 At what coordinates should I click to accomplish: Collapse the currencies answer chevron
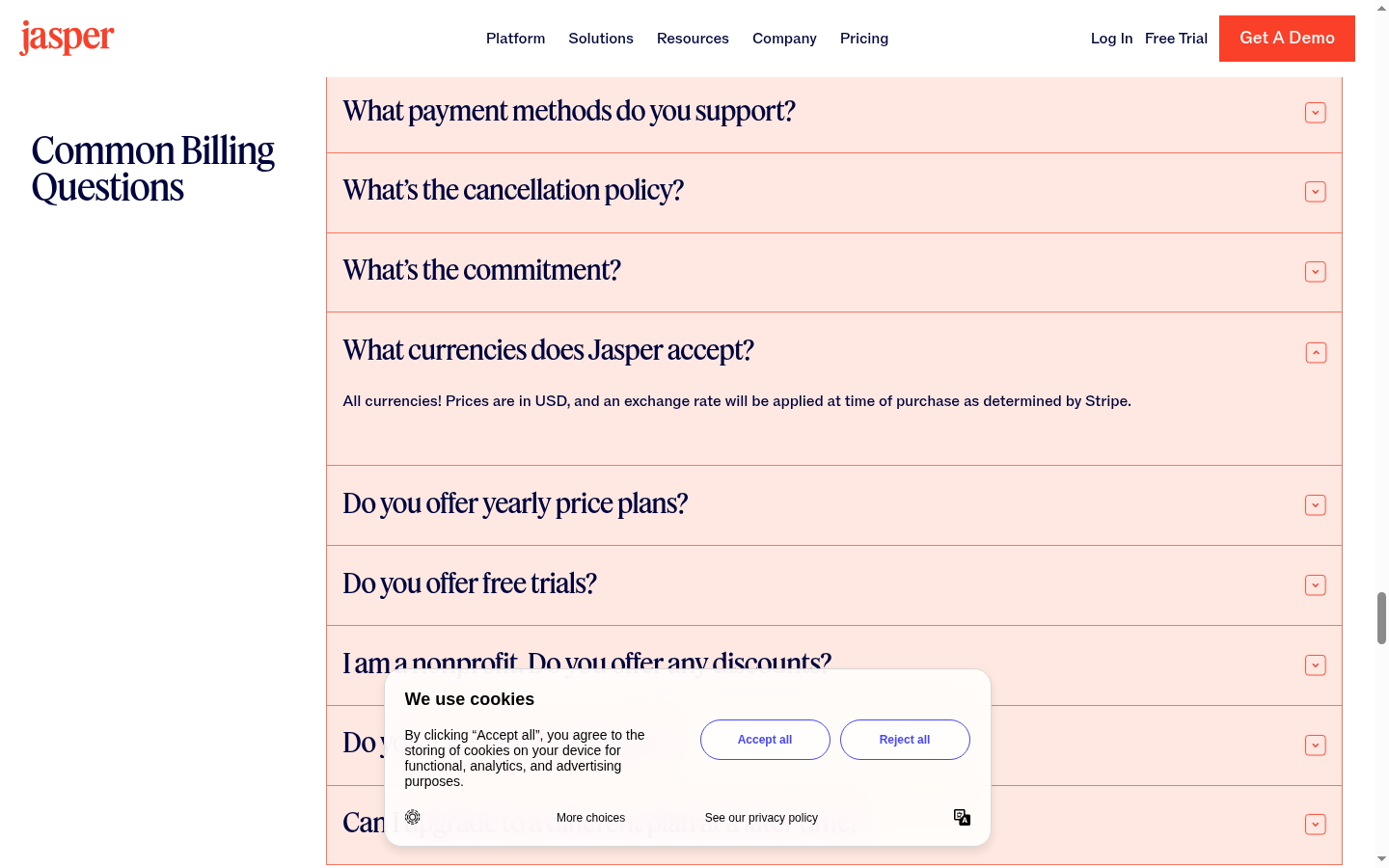click(1316, 353)
